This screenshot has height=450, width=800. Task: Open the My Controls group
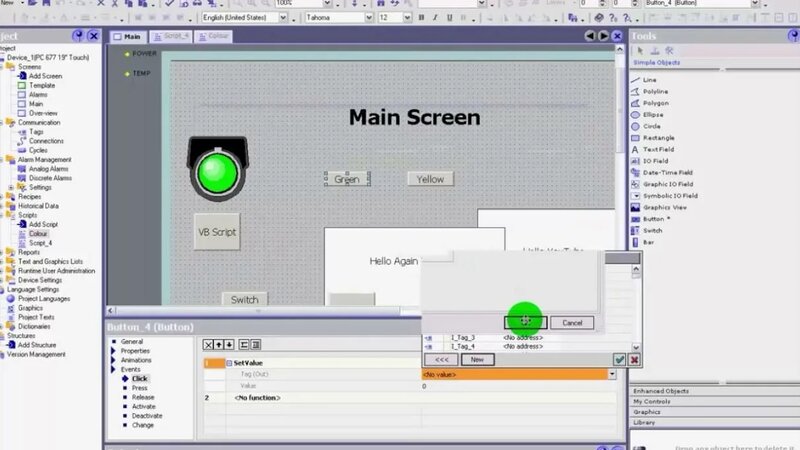pos(714,402)
